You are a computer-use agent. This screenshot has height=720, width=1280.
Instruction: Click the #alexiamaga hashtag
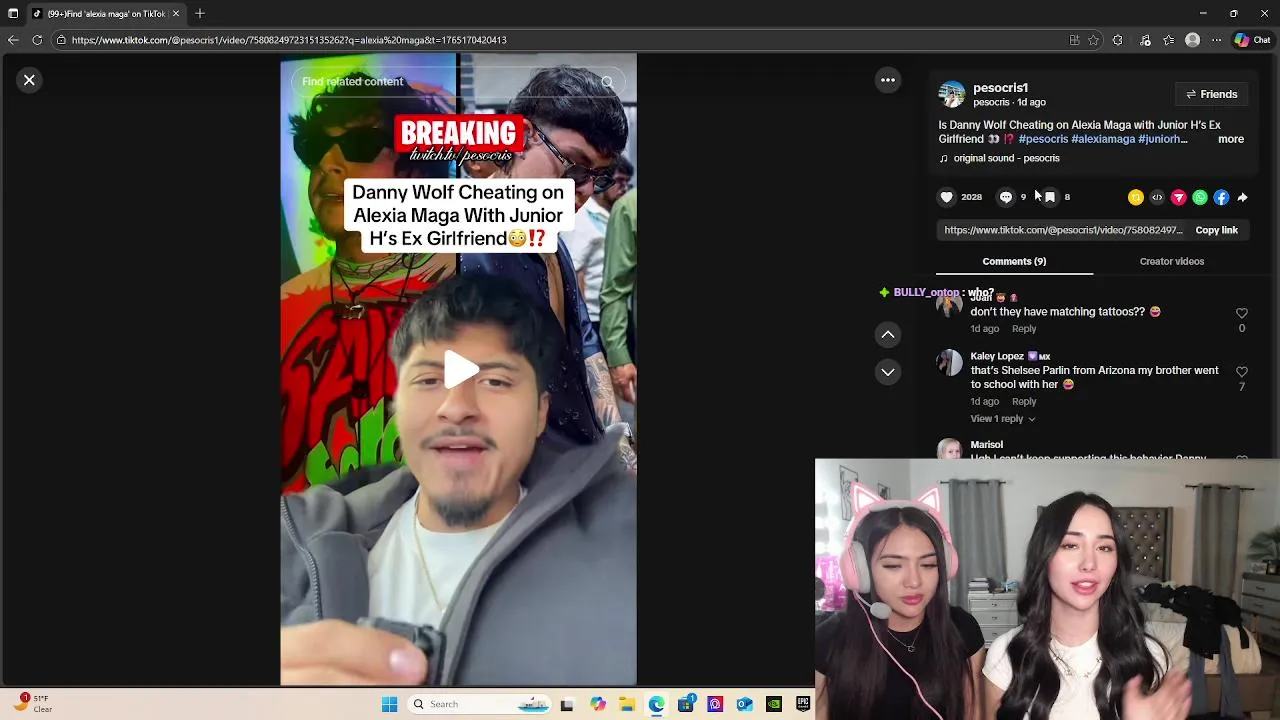1103,139
